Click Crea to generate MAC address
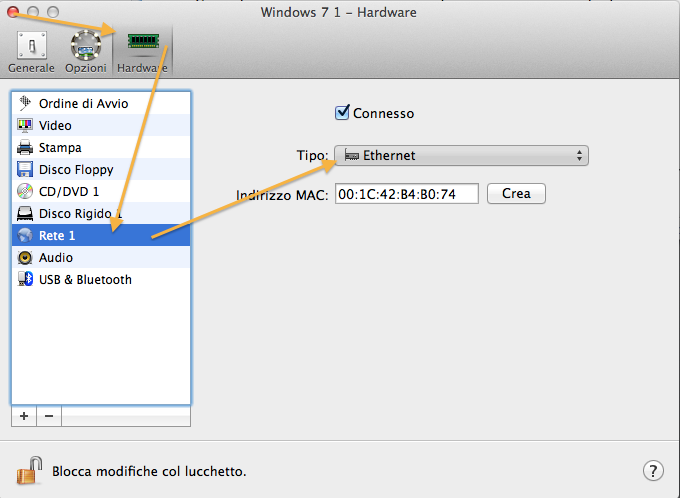 point(516,193)
